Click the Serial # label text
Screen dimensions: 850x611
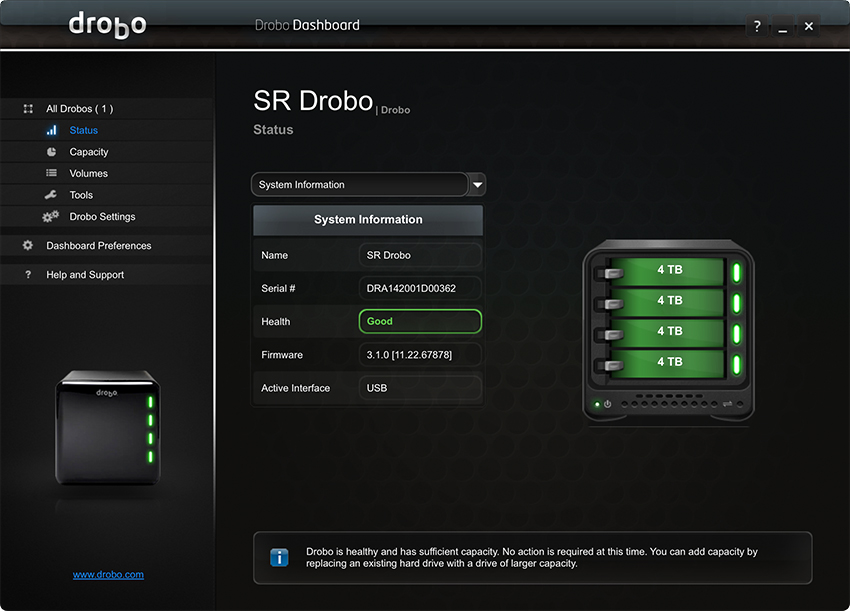[x=278, y=288]
